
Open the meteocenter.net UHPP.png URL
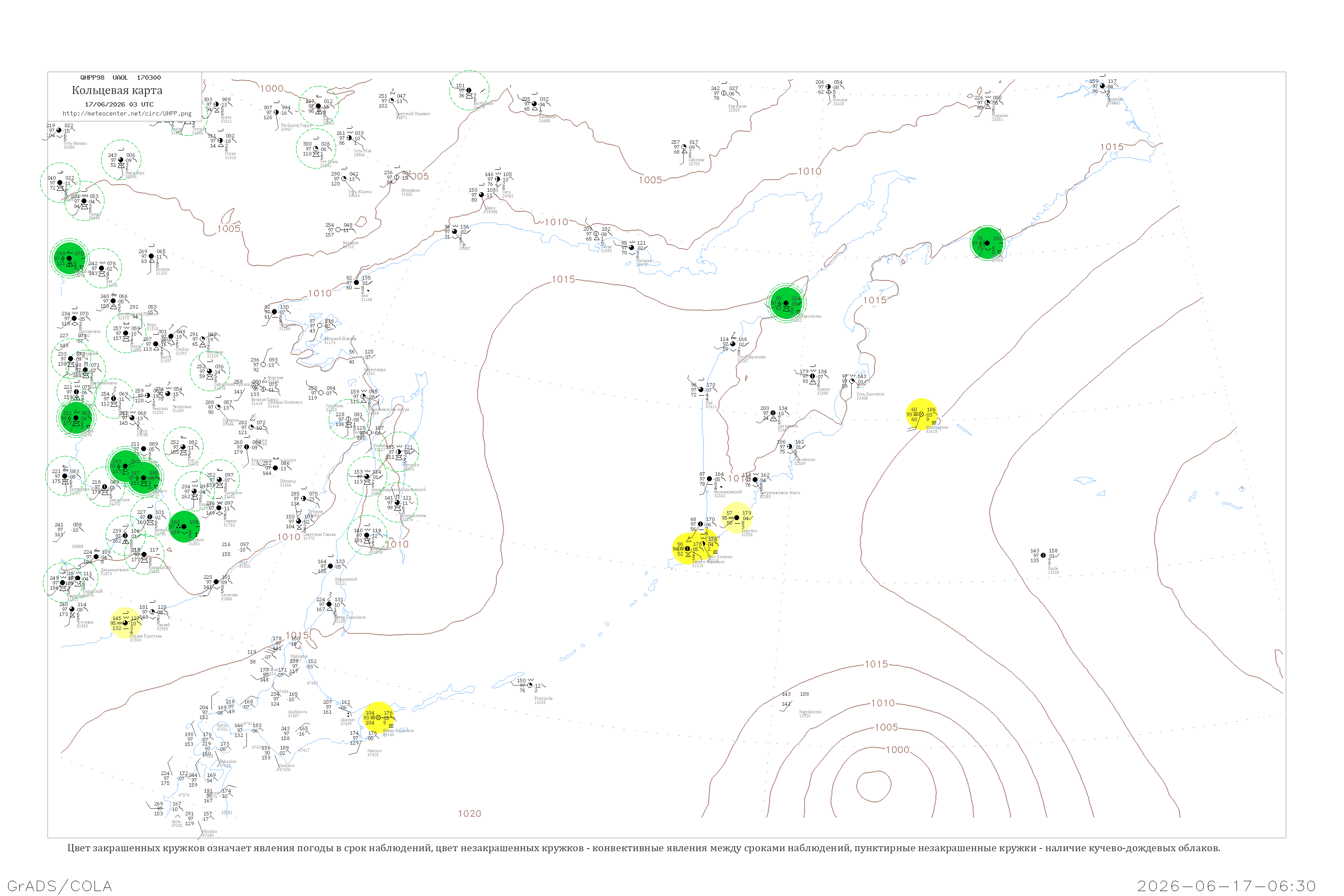(x=127, y=114)
